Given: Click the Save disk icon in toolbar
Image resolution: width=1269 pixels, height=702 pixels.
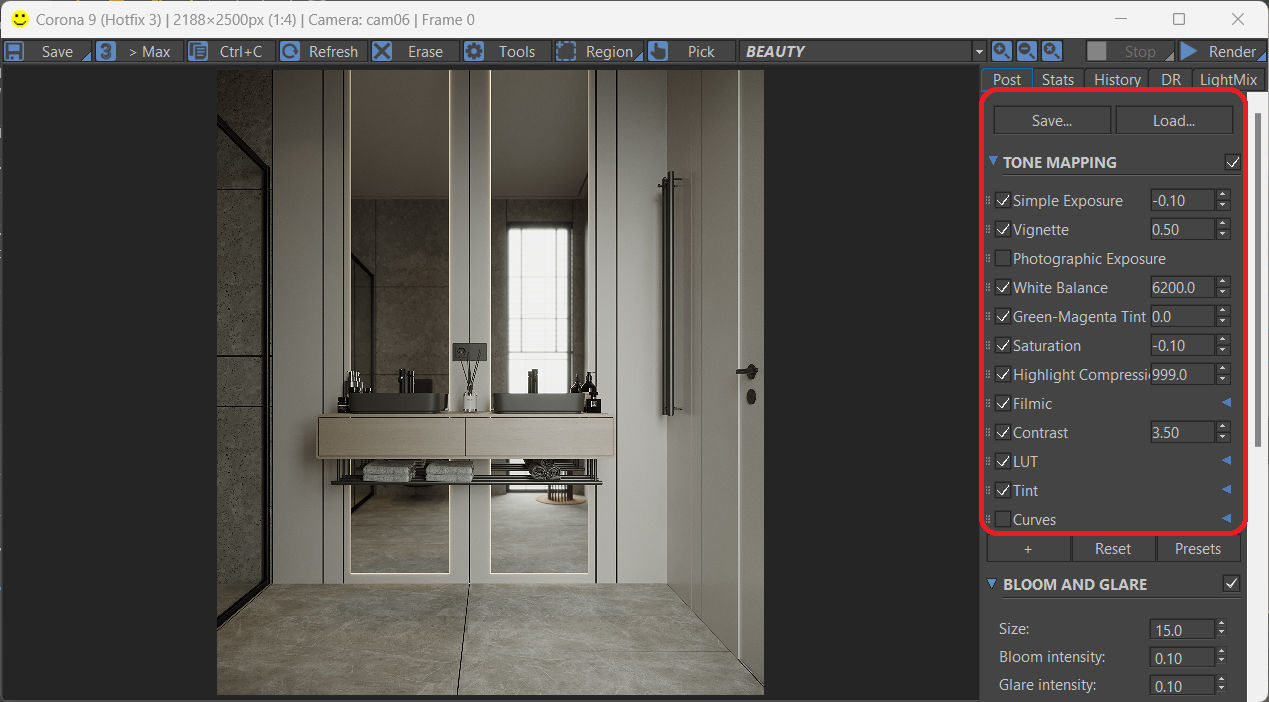Looking at the screenshot, I should (14, 51).
